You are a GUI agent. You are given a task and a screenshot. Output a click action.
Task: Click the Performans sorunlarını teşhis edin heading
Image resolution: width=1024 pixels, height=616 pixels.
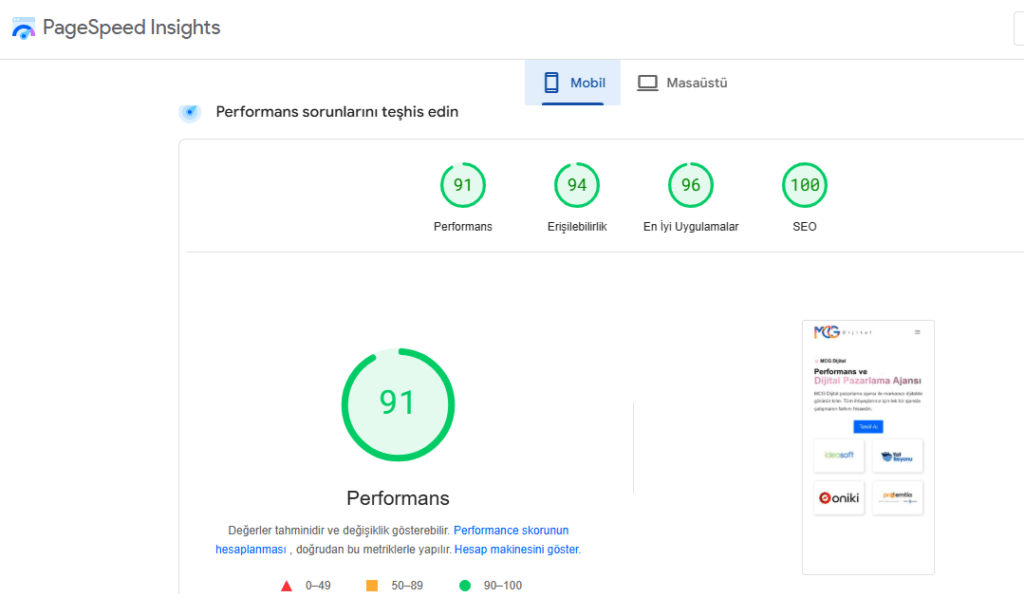tap(337, 112)
